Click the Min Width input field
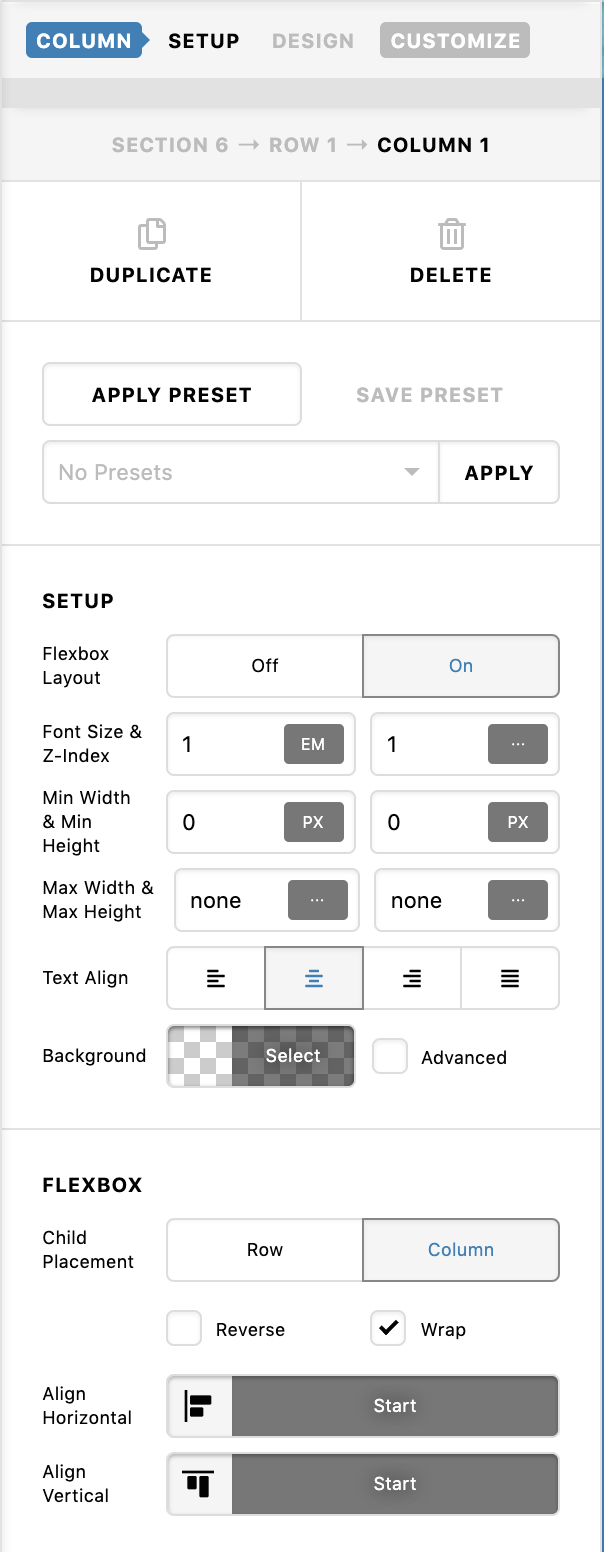This screenshot has width=604, height=1552. point(224,822)
